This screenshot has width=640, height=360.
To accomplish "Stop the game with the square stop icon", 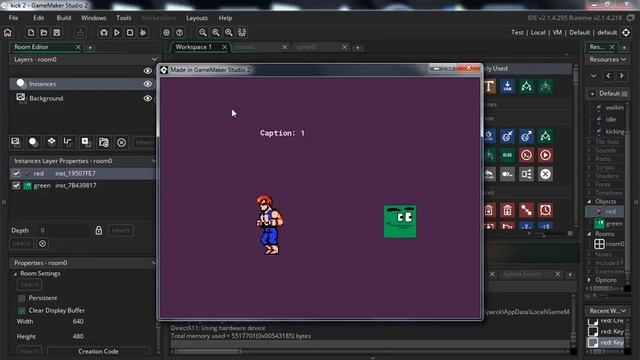I will 130,33.
